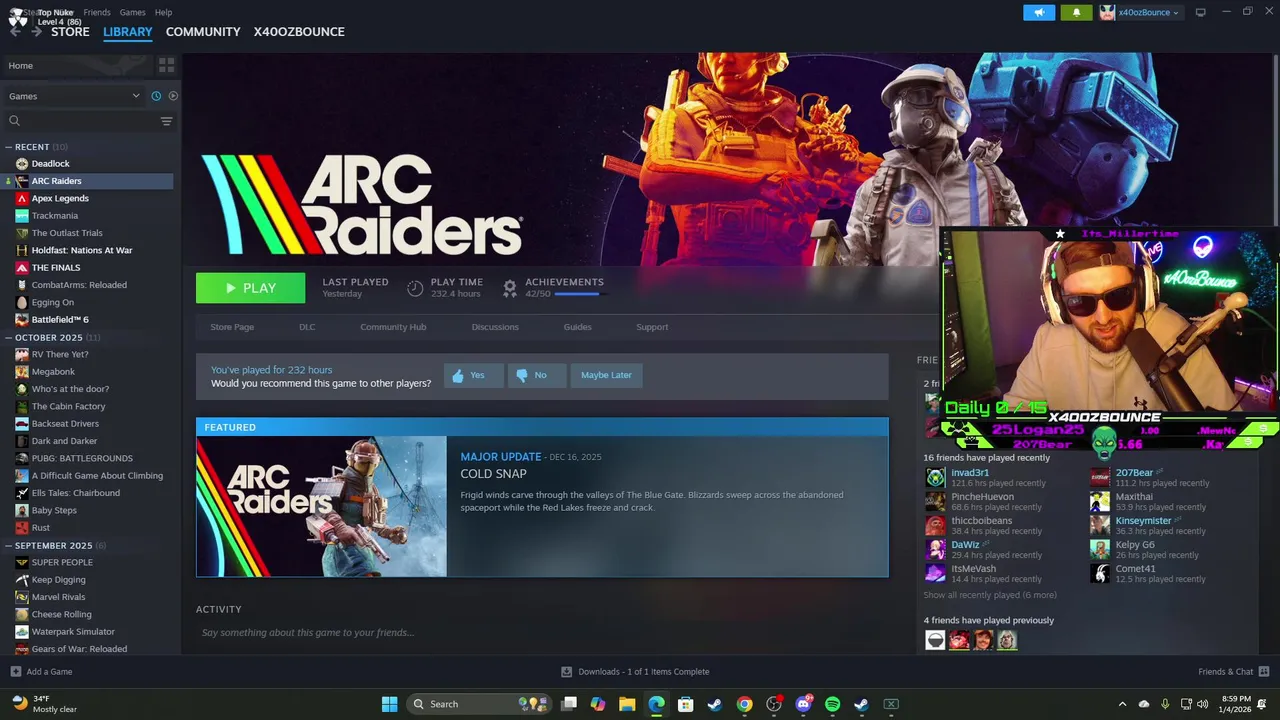Open the Games menu

[x=132, y=12]
